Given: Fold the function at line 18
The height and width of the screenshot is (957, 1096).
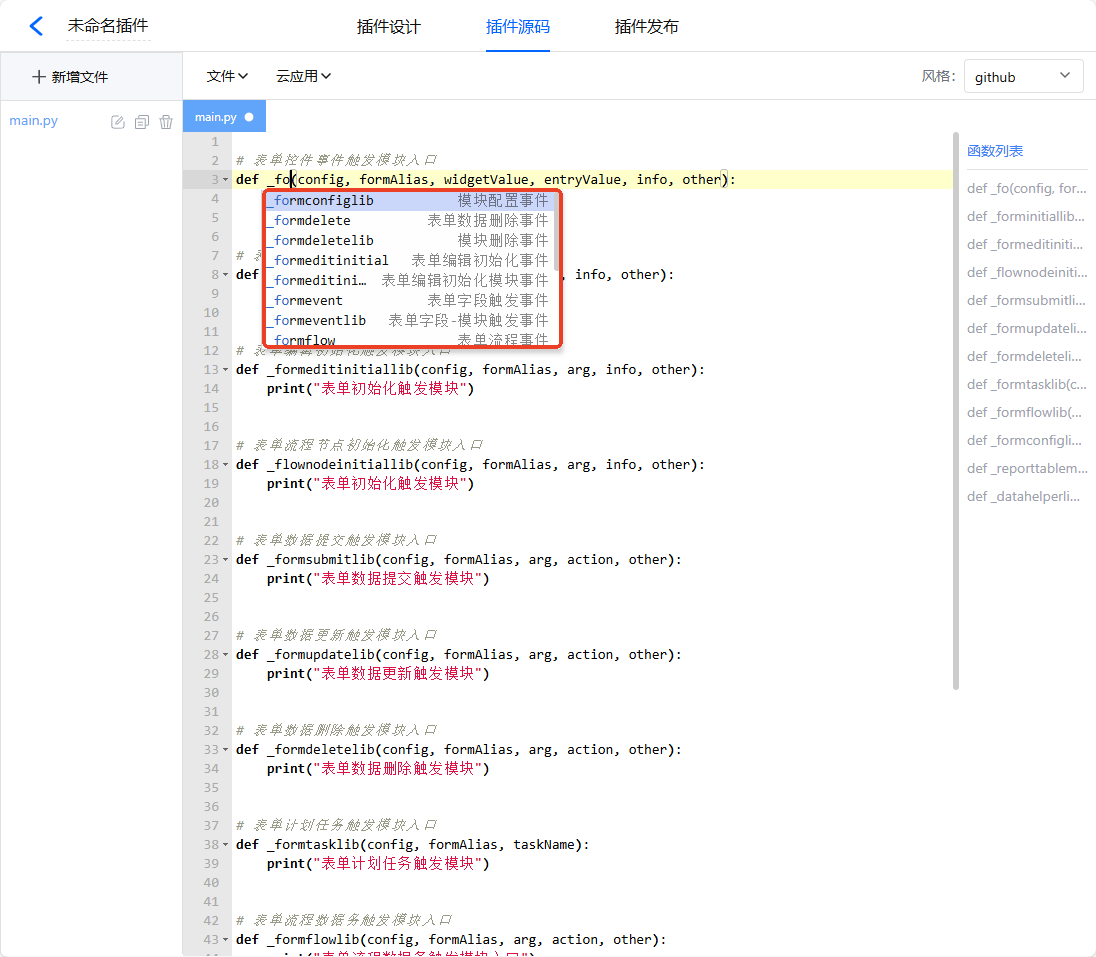Looking at the screenshot, I should tap(225, 465).
